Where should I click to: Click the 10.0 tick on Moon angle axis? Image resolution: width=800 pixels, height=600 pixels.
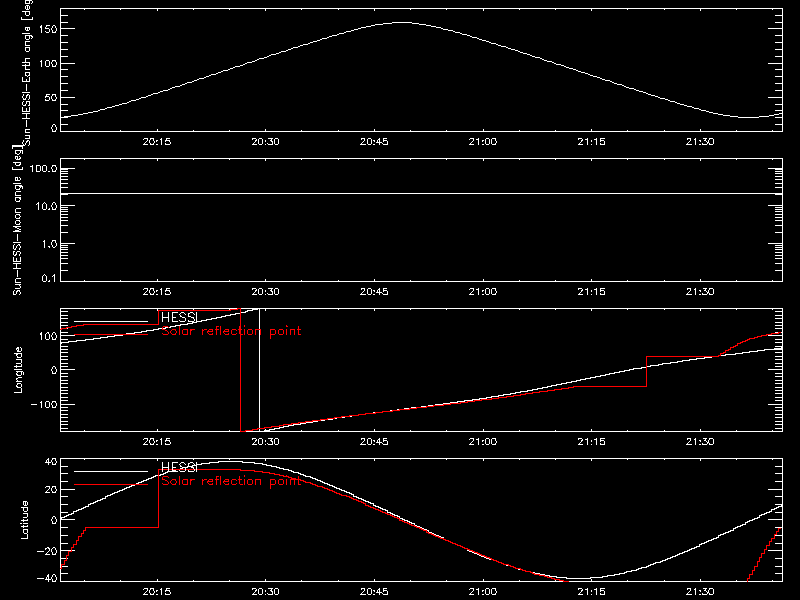tap(46, 206)
